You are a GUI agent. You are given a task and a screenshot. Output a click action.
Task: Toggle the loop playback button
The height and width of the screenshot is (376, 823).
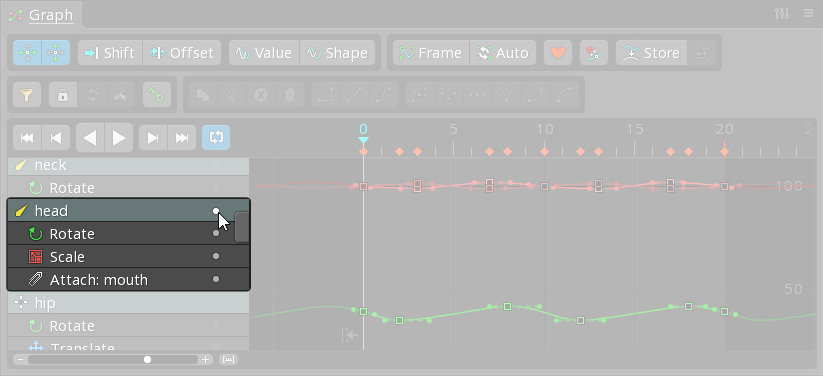(x=216, y=138)
